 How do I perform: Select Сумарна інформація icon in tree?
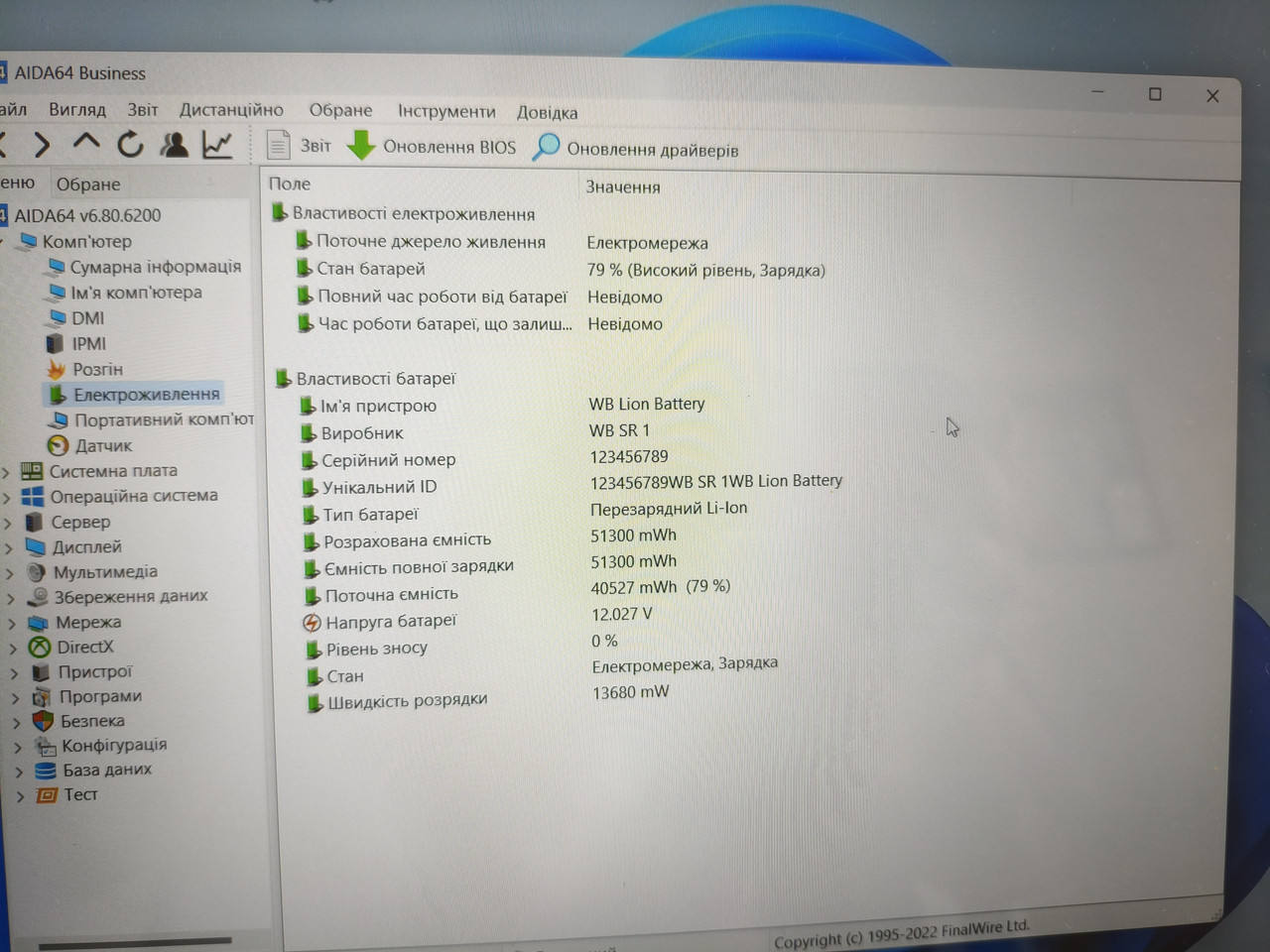point(58,267)
